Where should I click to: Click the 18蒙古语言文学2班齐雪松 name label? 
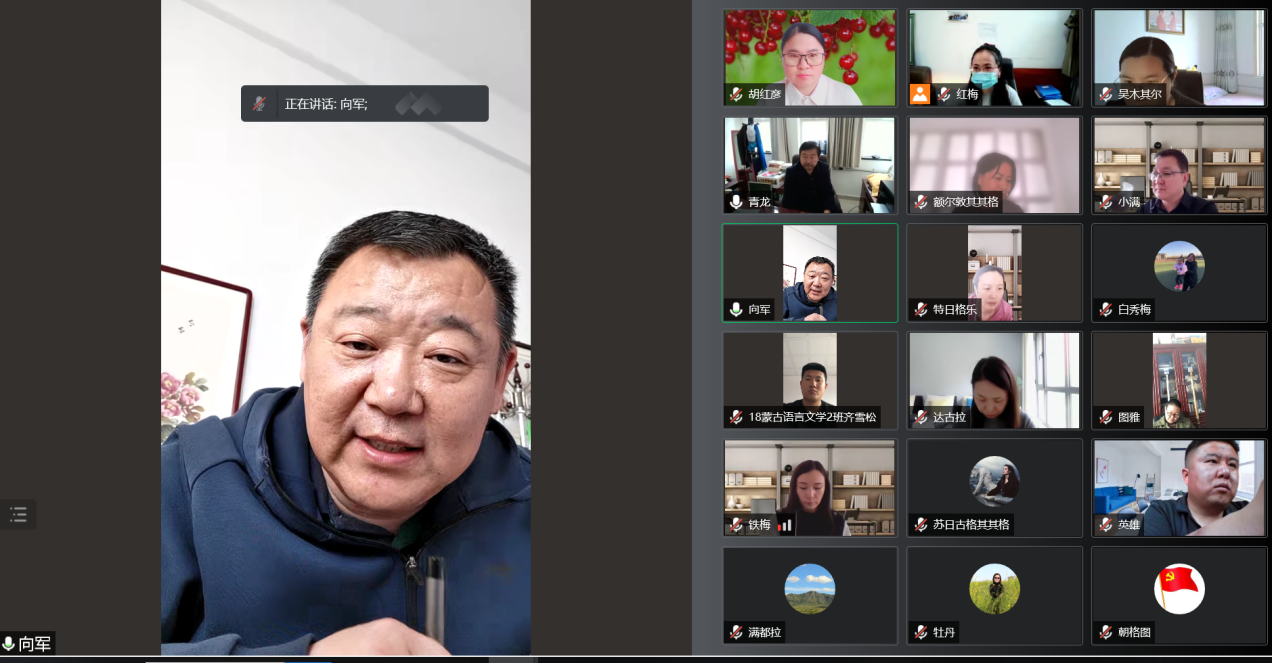(811, 417)
